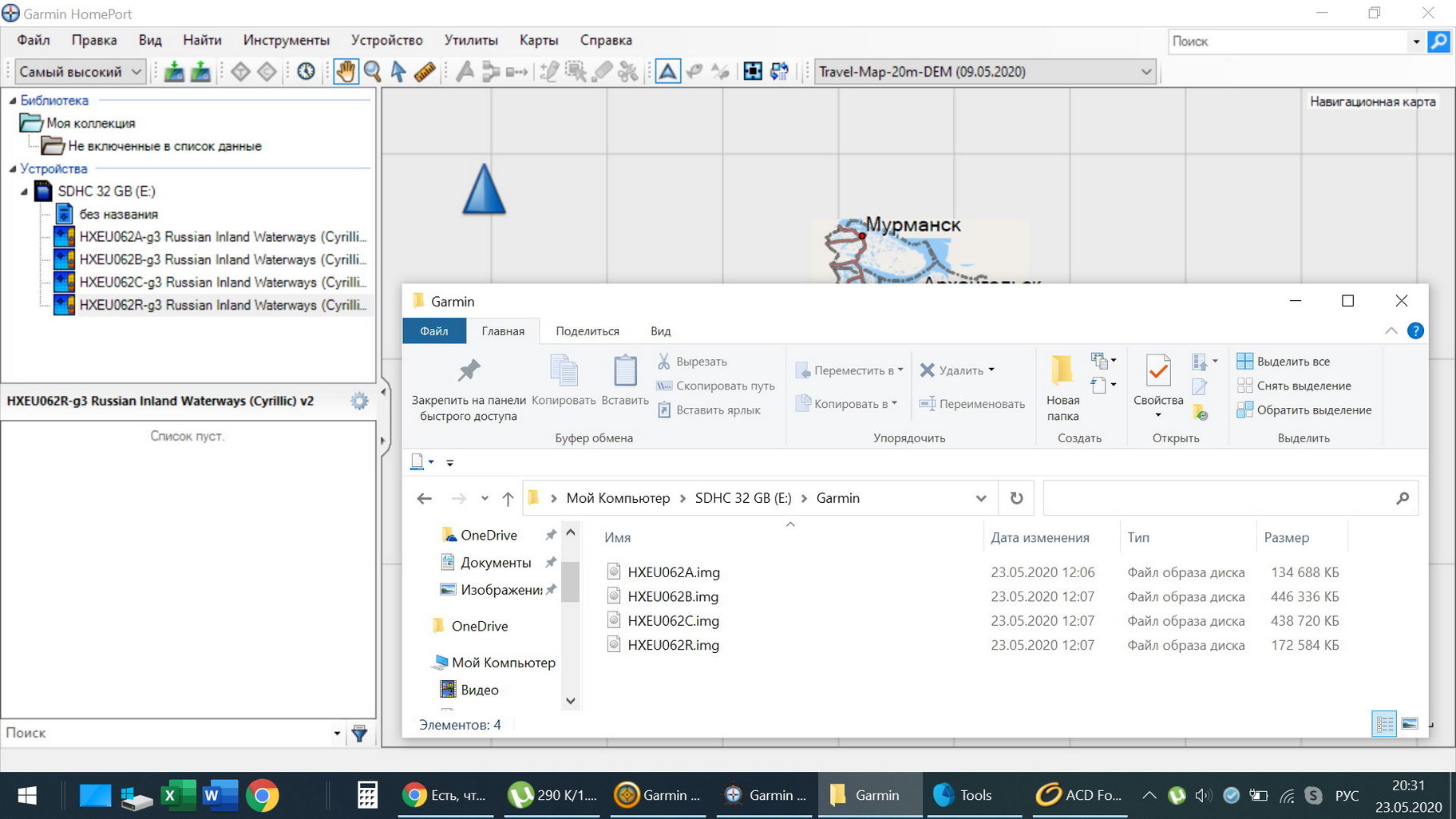Click the map swap arrows icon

tap(780, 72)
